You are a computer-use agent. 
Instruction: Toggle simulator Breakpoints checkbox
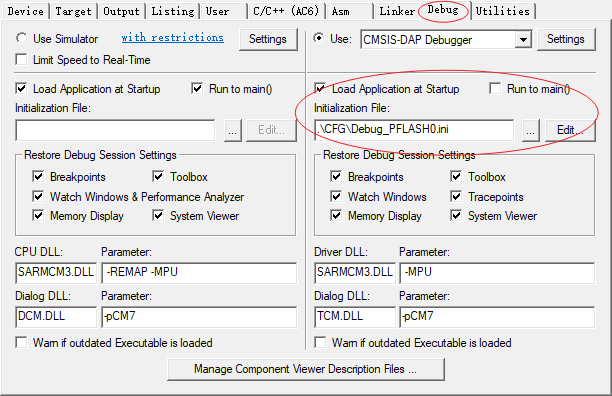38,176
